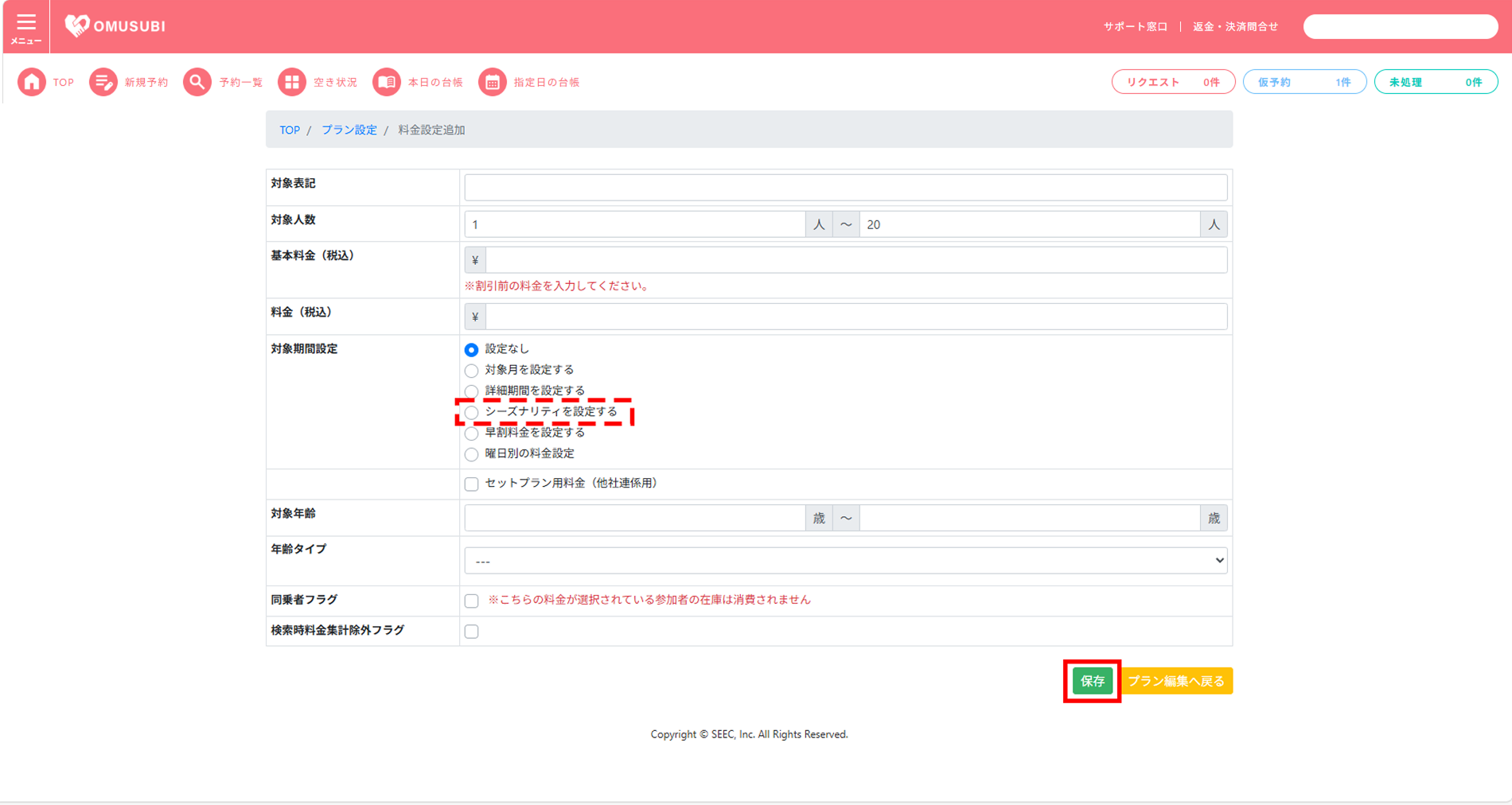Open 本日の台帳 in the navigation bar
Screen dimensions: 1512x805
click(435, 82)
